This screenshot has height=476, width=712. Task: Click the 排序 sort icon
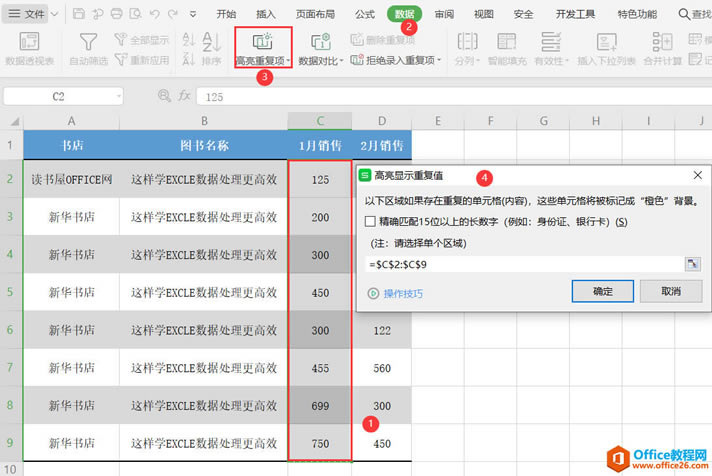212,42
